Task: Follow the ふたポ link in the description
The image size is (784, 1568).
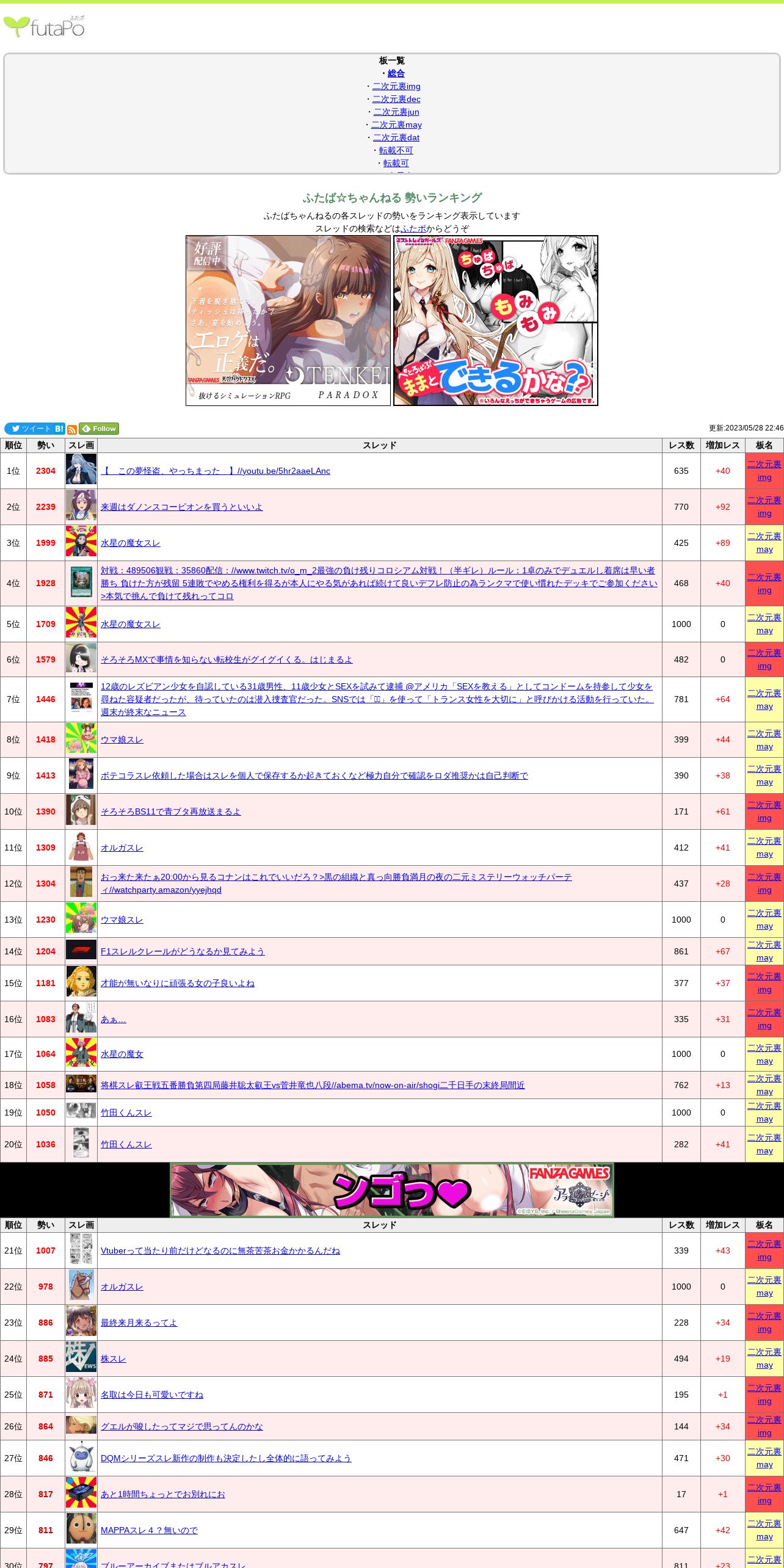Action: tap(413, 228)
